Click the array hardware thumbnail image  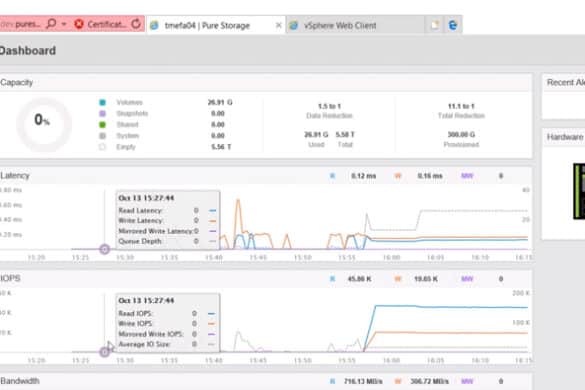coord(579,191)
